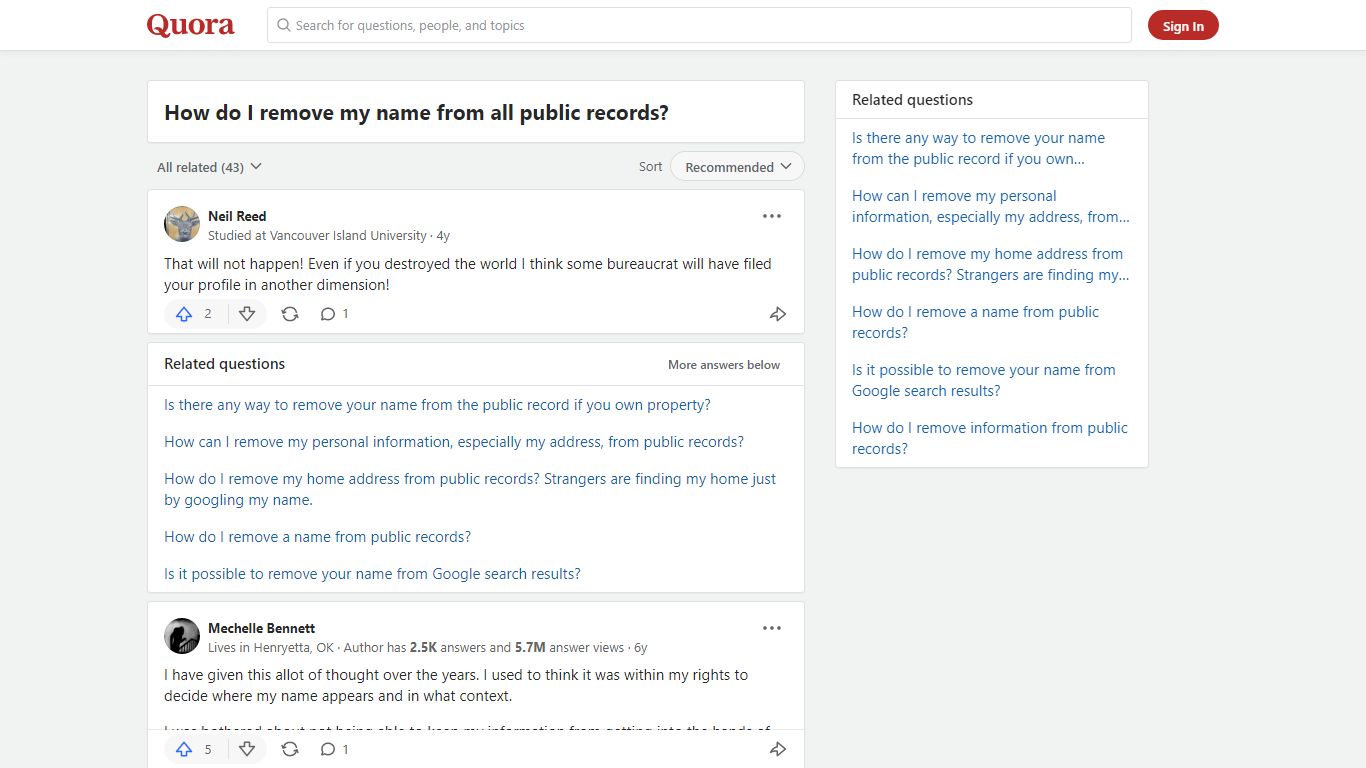The width and height of the screenshot is (1366, 768).
Task: Reshare Mechelle Bennett's answer
Action: click(x=290, y=749)
